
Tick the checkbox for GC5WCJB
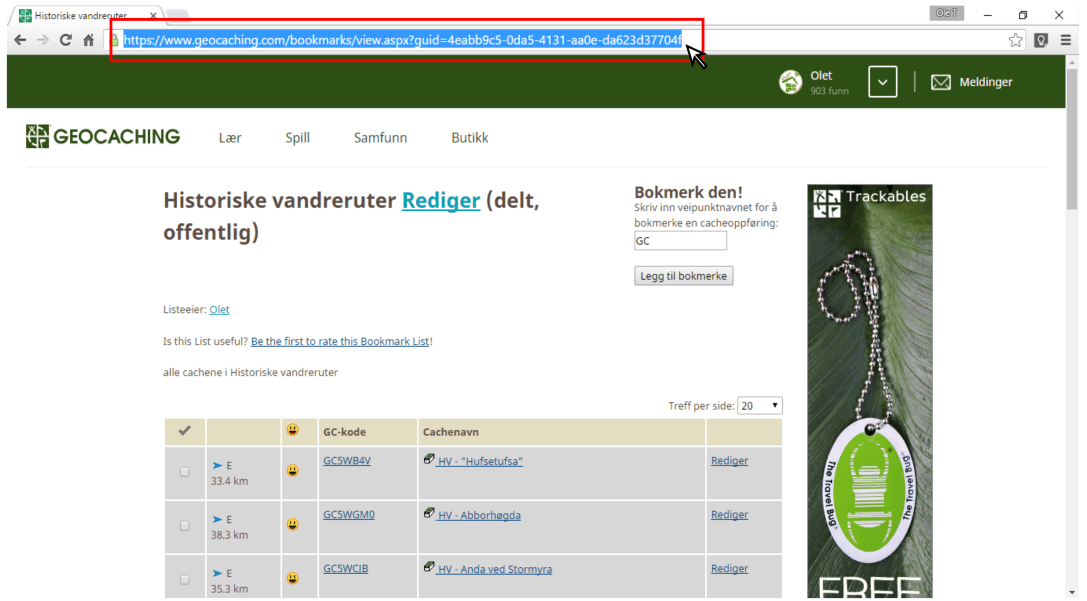(x=184, y=579)
